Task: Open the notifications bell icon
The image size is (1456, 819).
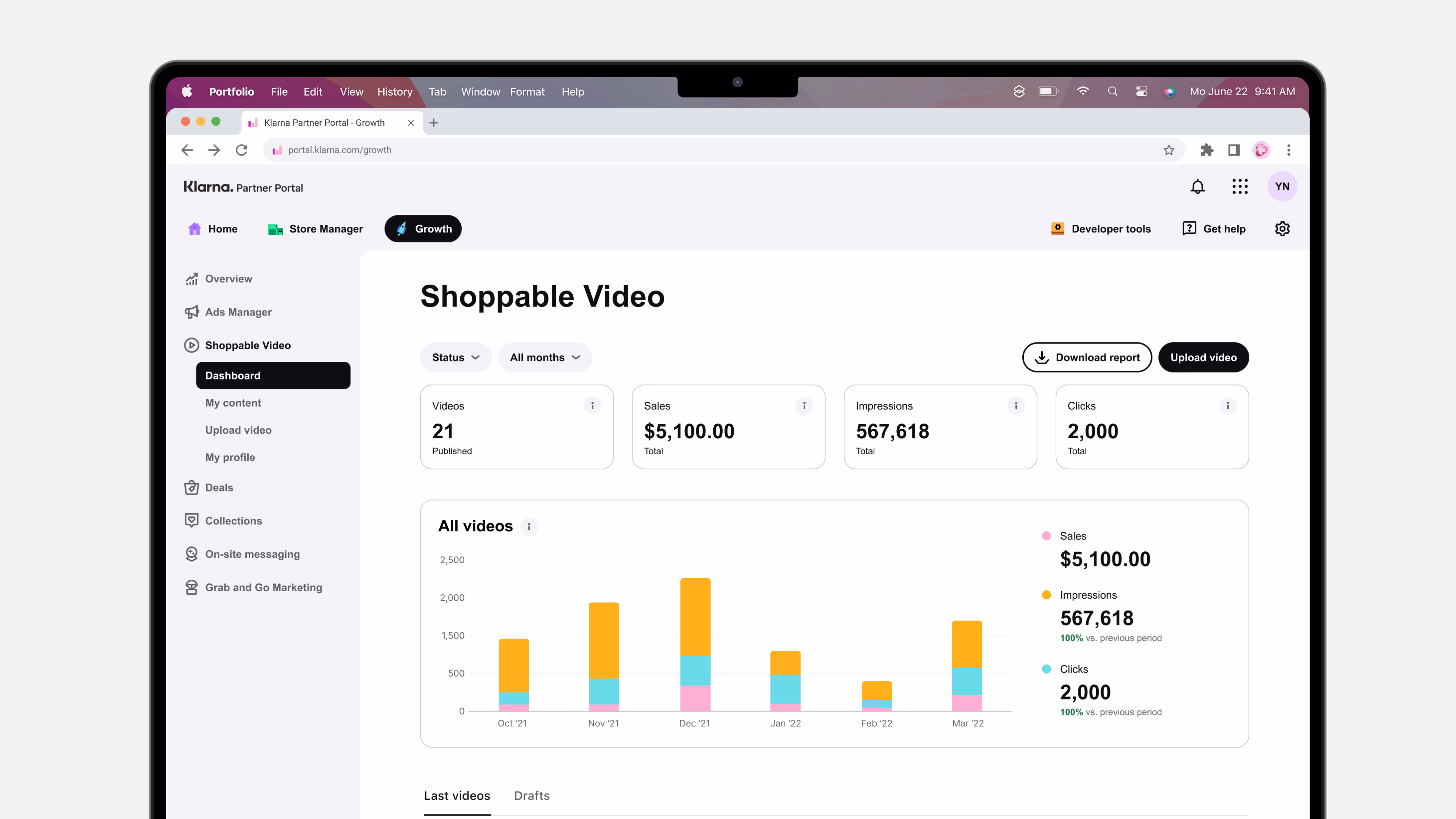Action: pos(1197,187)
